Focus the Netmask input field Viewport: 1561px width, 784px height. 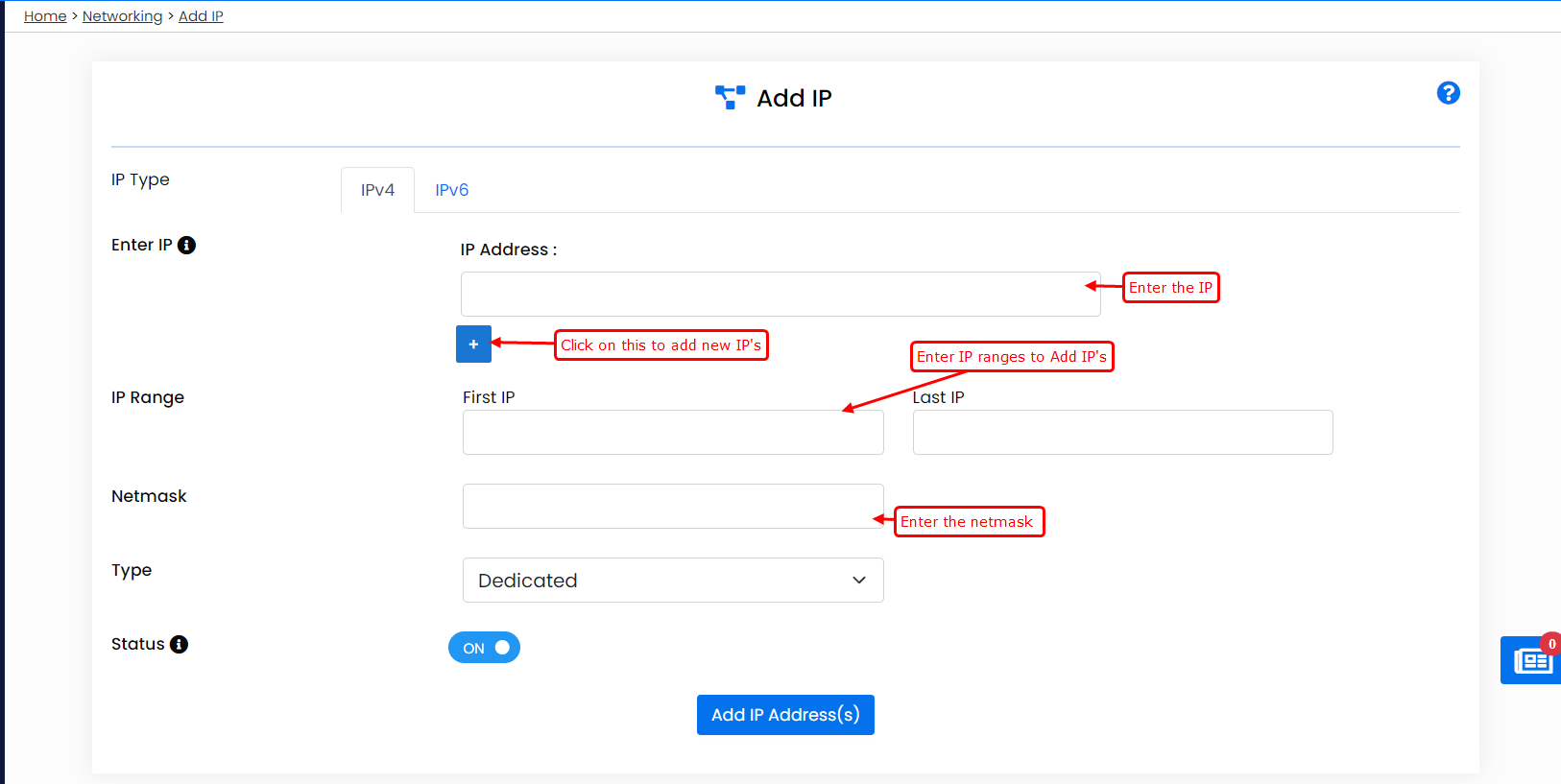[x=673, y=507]
